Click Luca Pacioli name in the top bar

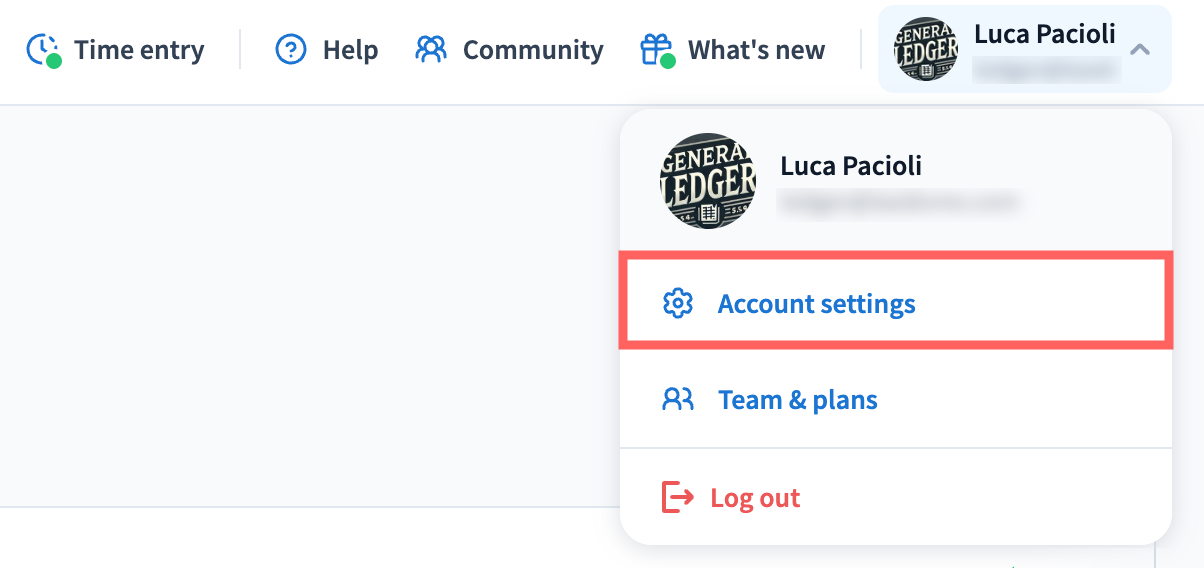(1044, 35)
